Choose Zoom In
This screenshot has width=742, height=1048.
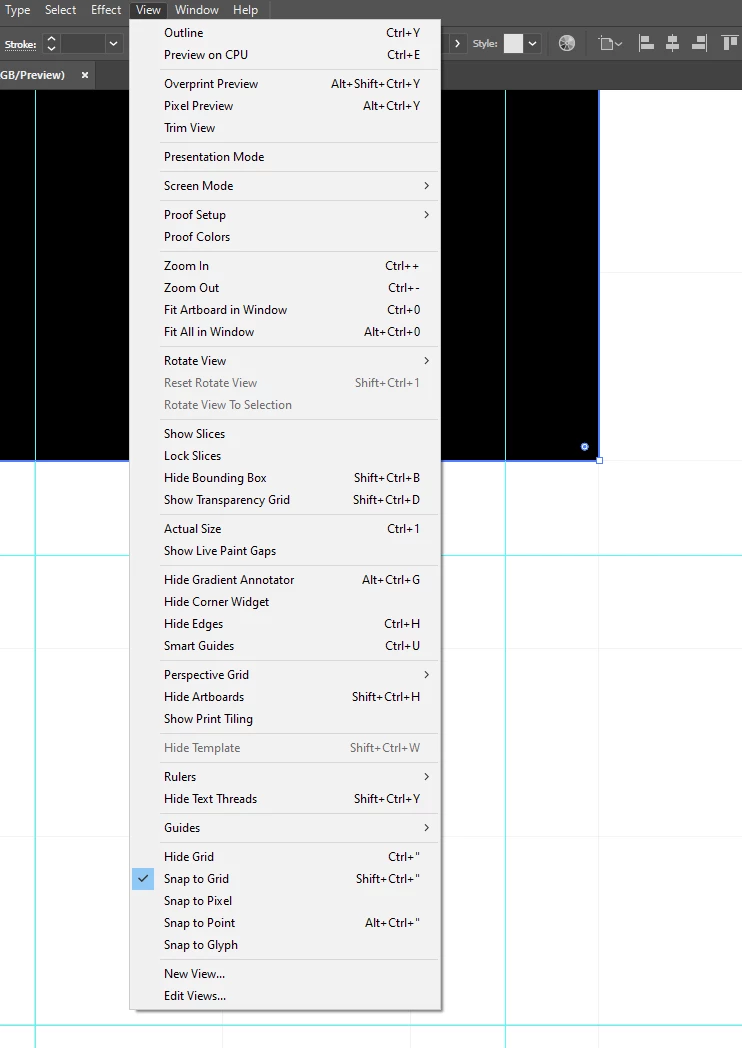coord(285,265)
